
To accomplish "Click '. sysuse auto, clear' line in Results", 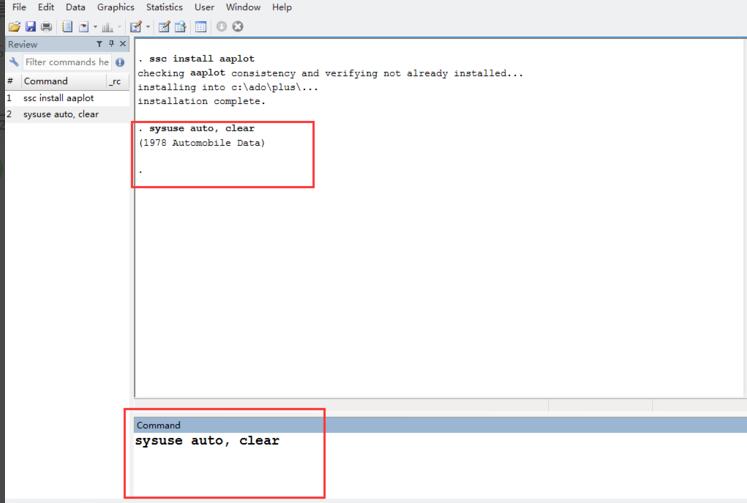I will coord(196,128).
